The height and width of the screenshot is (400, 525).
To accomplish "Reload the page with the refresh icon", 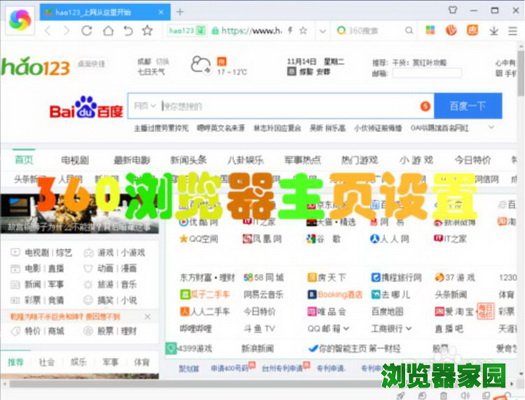I will [87, 31].
